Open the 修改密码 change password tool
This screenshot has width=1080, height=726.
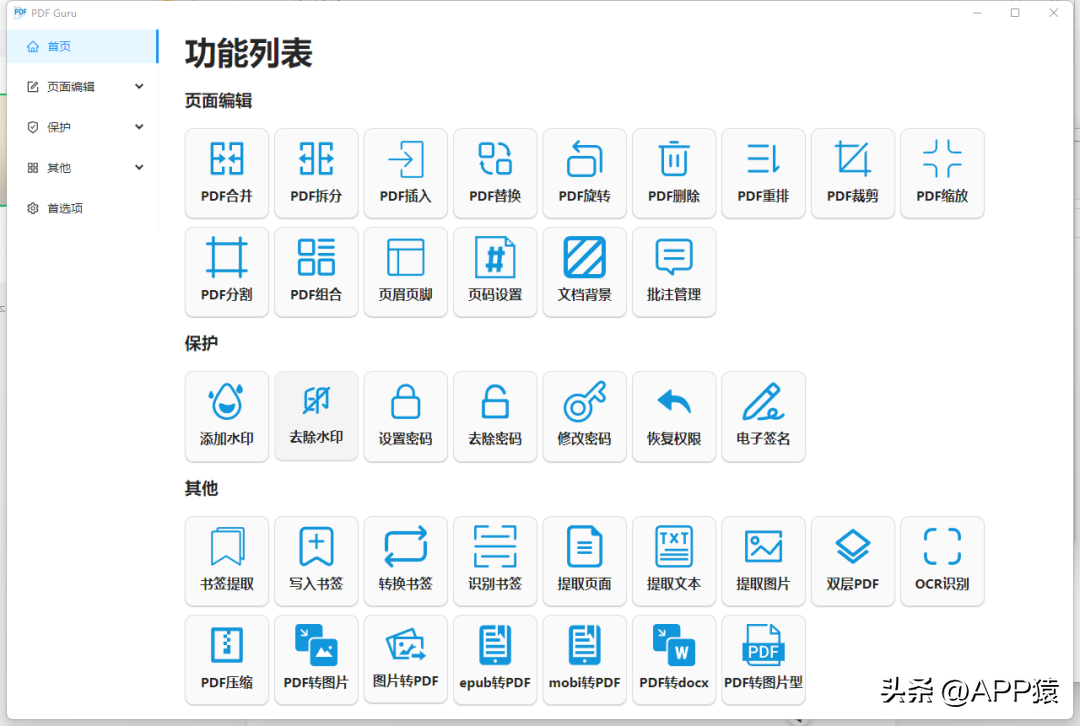click(x=585, y=417)
